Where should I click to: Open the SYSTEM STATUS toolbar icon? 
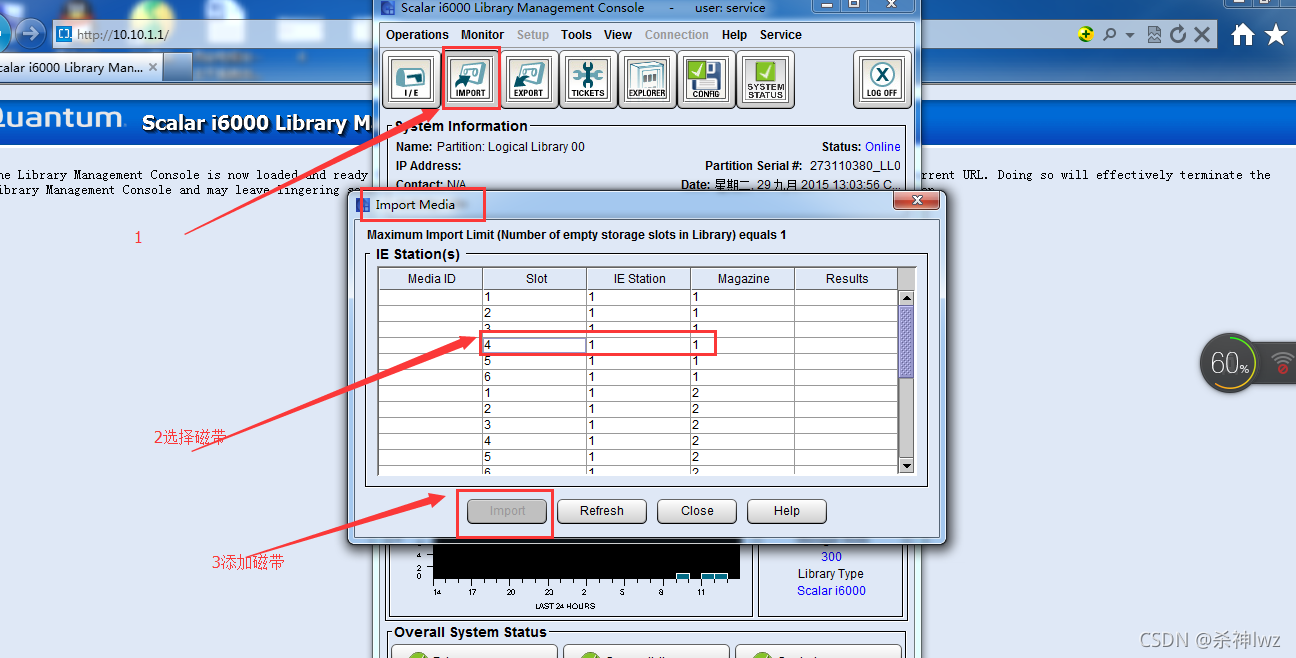[765, 79]
